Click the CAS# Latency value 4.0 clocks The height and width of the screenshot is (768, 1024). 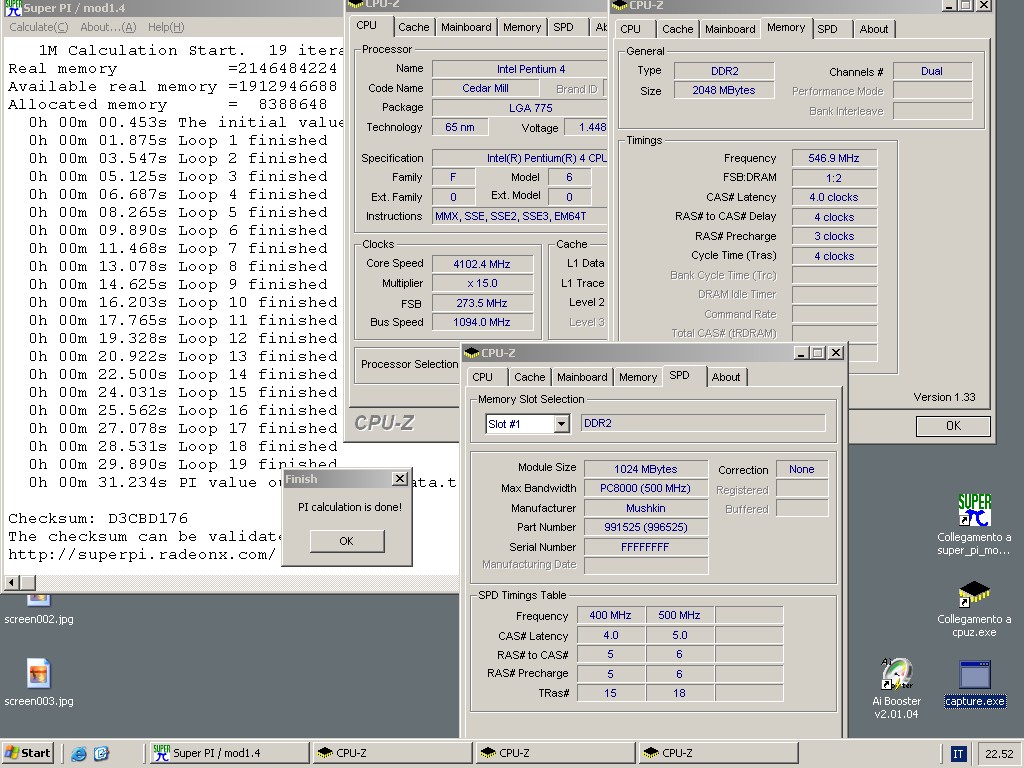click(x=834, y=197)
